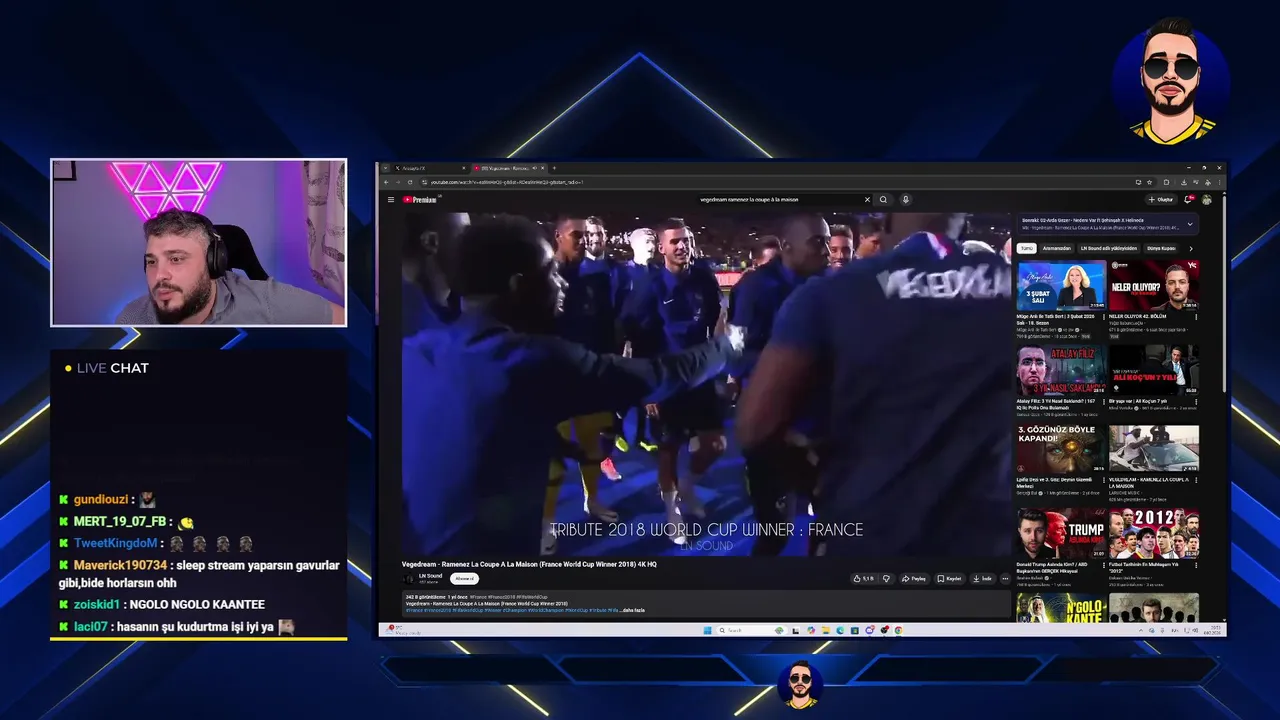Viewport: 1280px width, 720px height.
Task: Open options for Futbol Tarihinin 2012 video
Action: tap(1196, 565)
